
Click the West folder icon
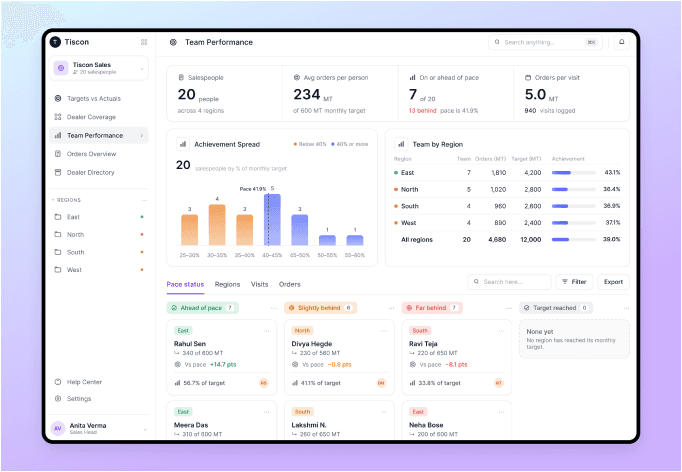58,269
